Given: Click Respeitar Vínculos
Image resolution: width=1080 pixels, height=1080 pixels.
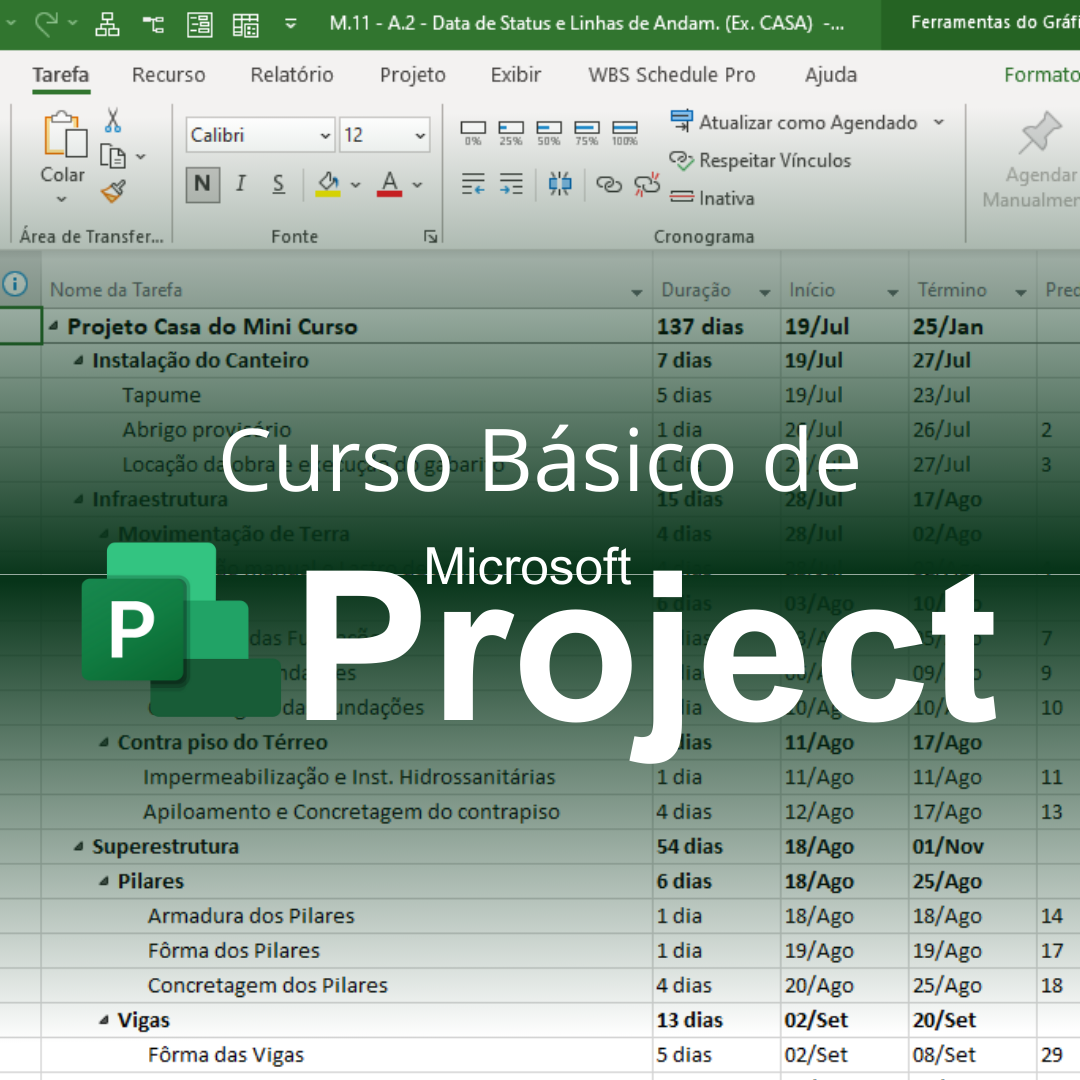Looking at the screenshot, I should 760,160.
